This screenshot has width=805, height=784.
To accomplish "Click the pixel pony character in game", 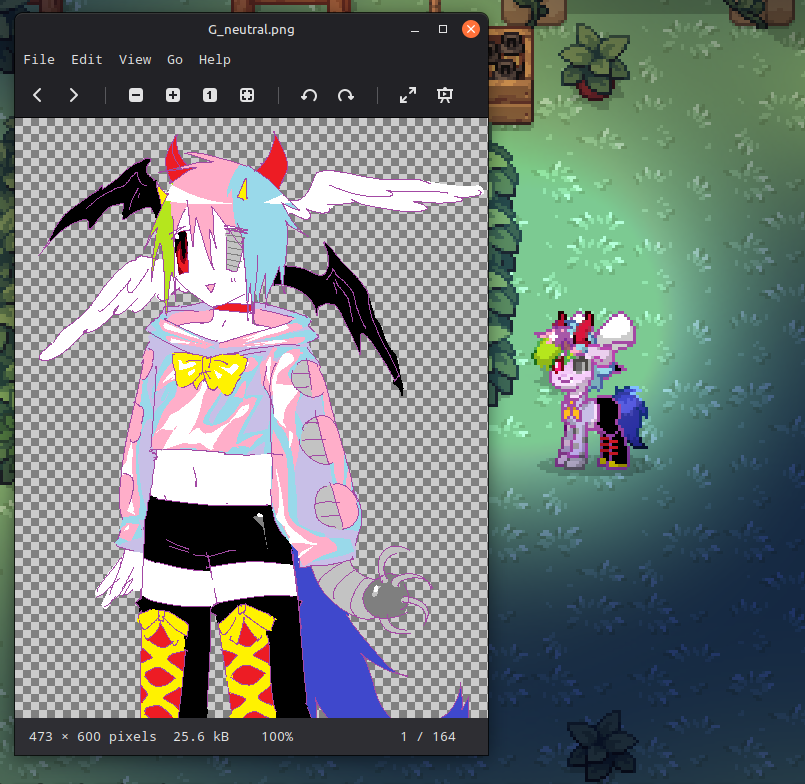I will pos(590,390).
